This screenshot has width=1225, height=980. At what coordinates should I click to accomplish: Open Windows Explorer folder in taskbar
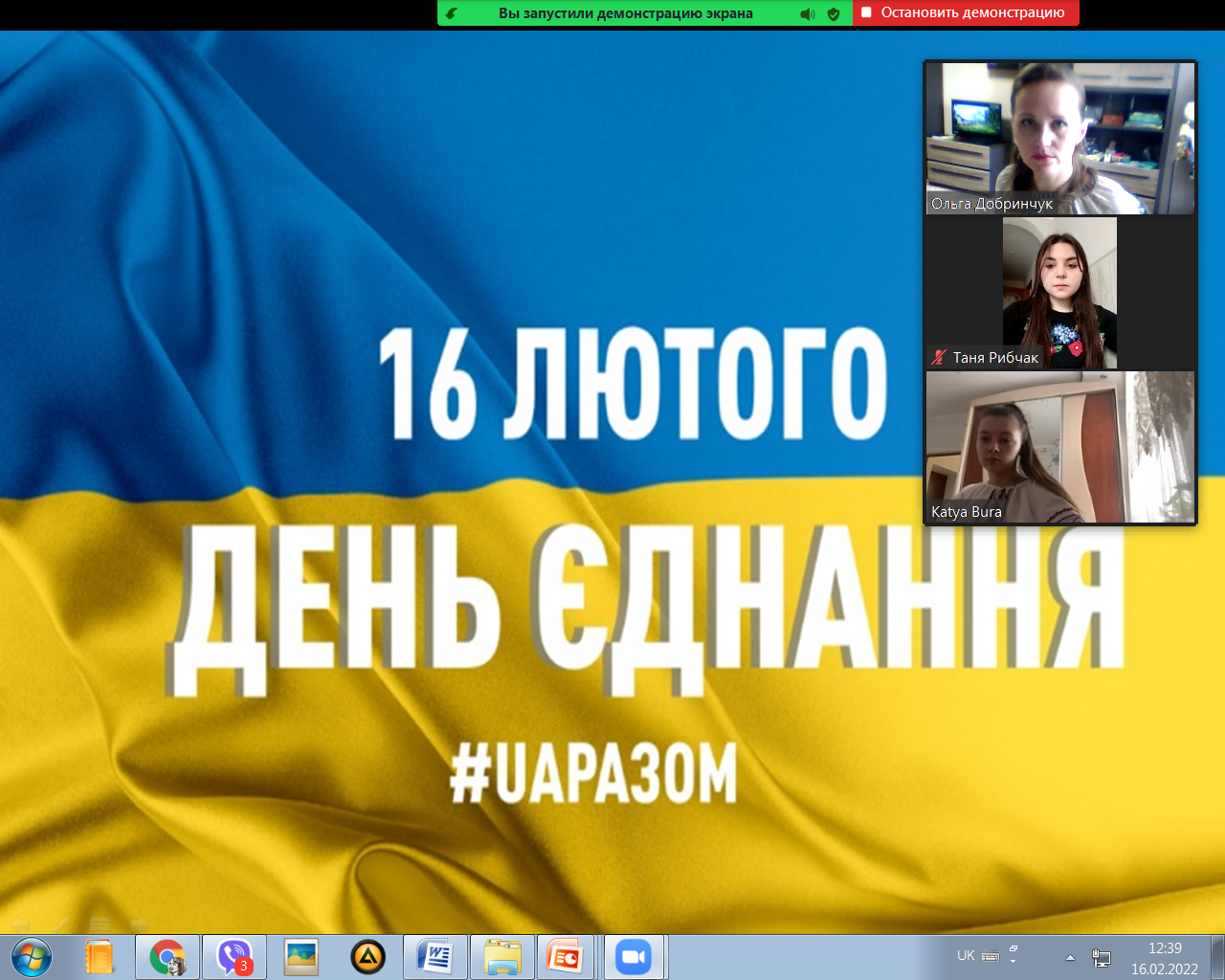501,957
